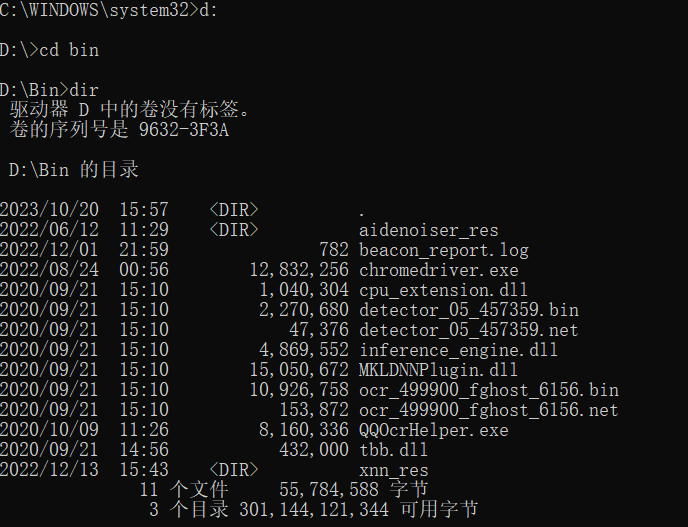Click the 'cd bin' command text

coord(69,50)
